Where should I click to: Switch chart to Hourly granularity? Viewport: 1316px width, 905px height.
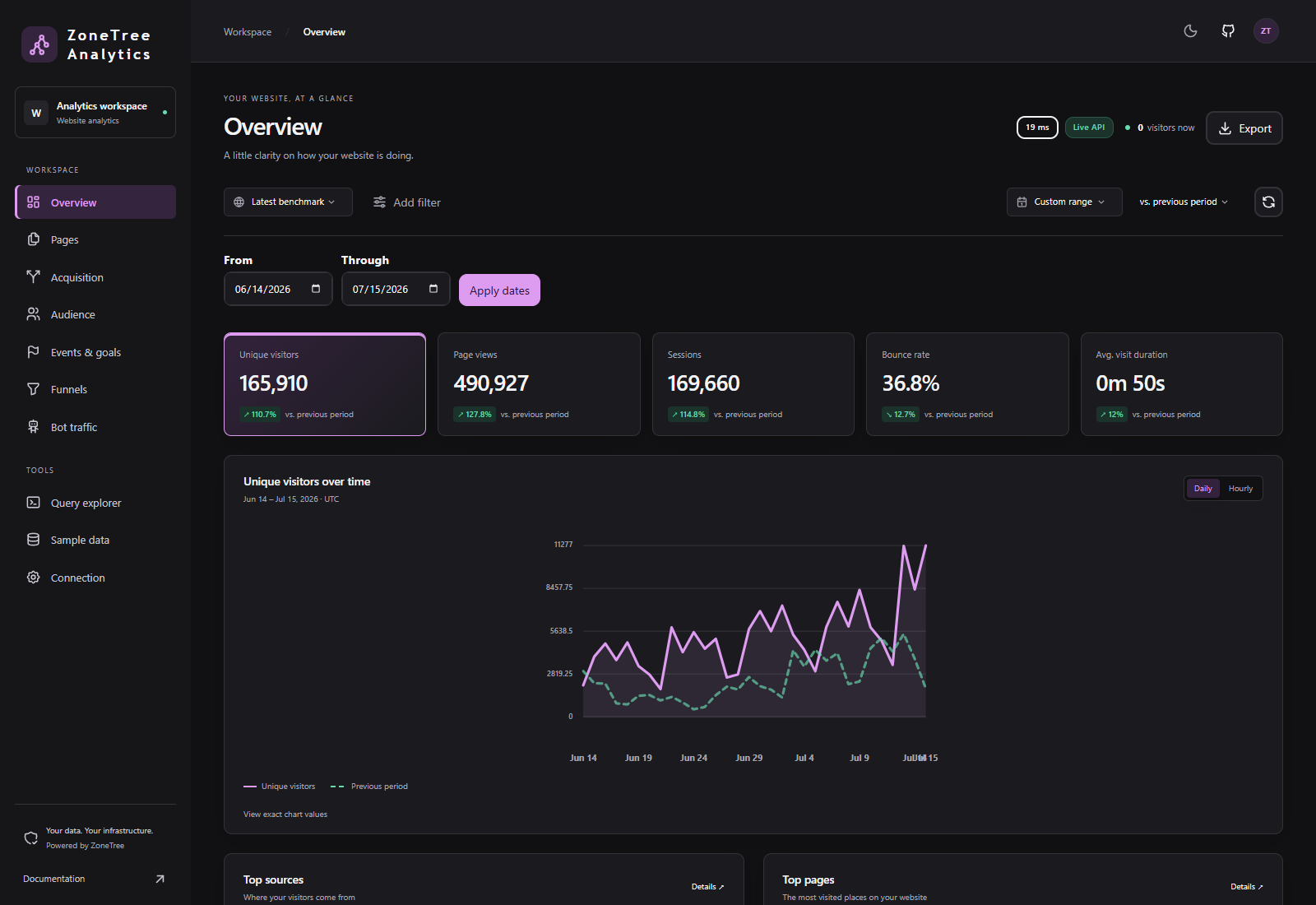coord(1240,489)
